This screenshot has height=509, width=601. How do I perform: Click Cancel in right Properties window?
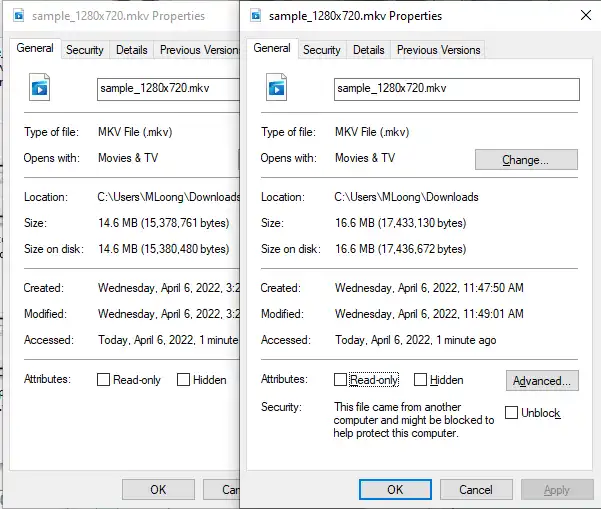tap(476, 489)
